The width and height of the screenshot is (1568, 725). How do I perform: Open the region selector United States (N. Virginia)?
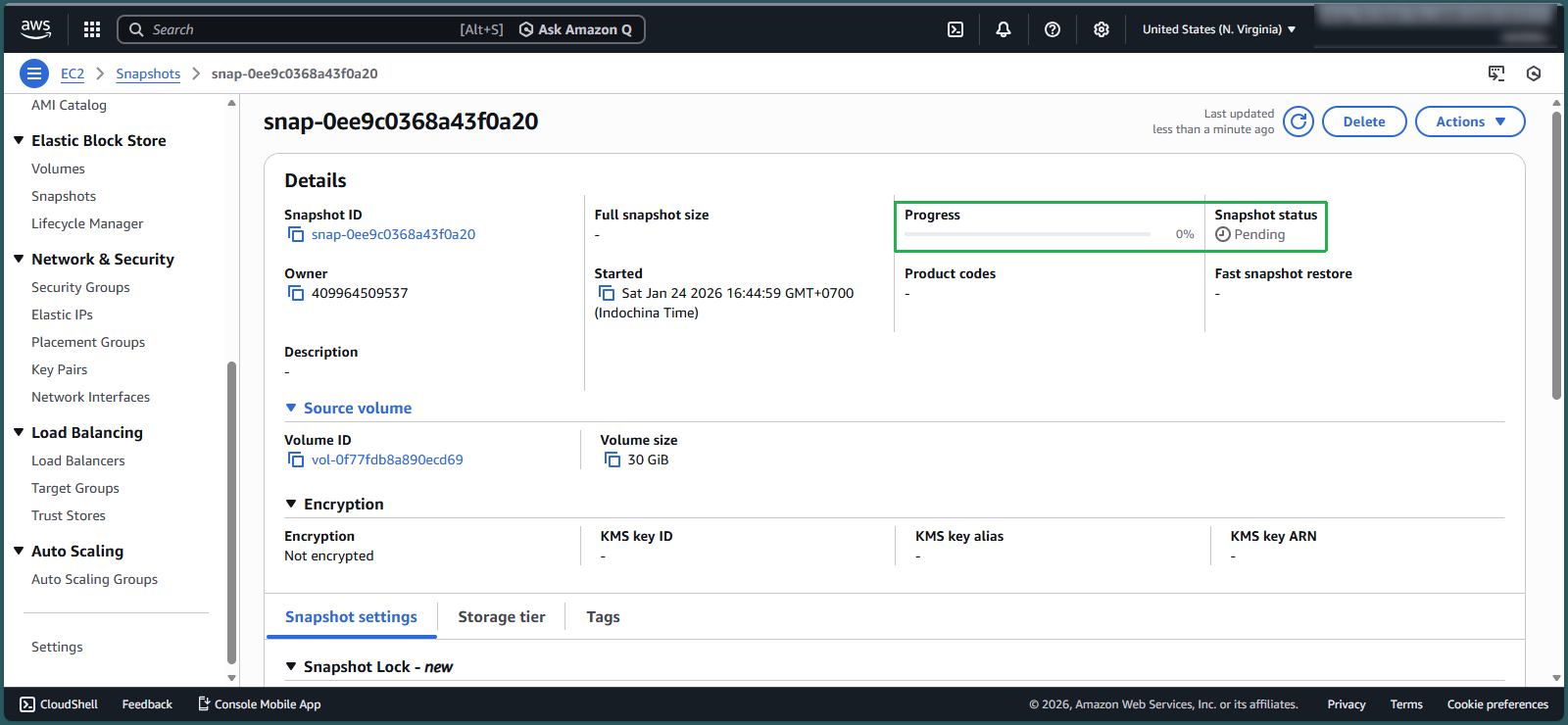tap(1219, 29)
